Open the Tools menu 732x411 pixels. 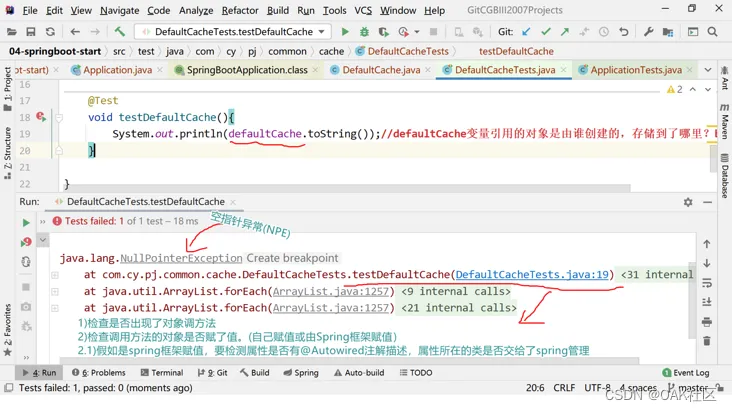pos(335,10)
